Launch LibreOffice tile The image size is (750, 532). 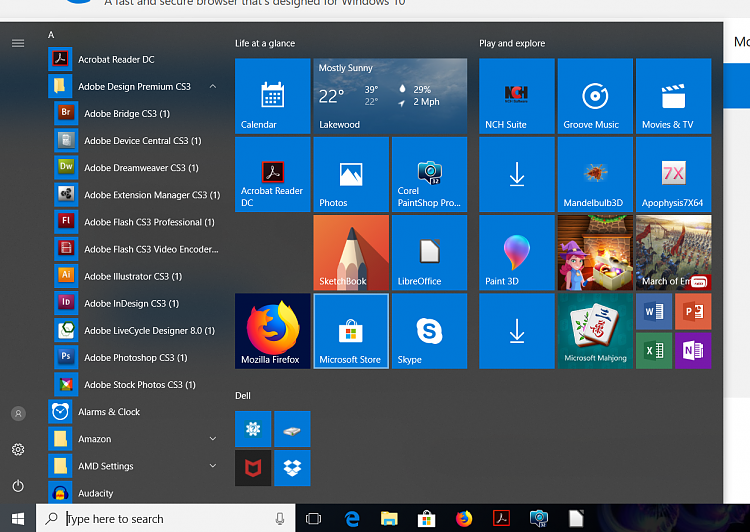click(x=430, y=253)
